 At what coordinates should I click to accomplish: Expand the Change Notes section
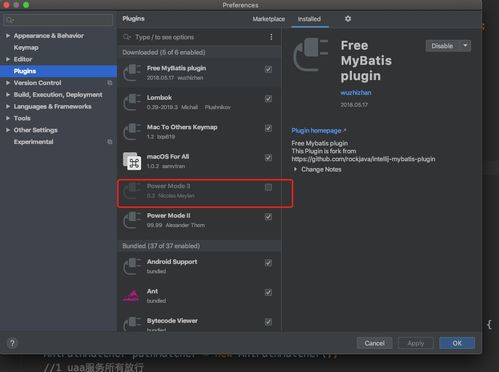295,169
